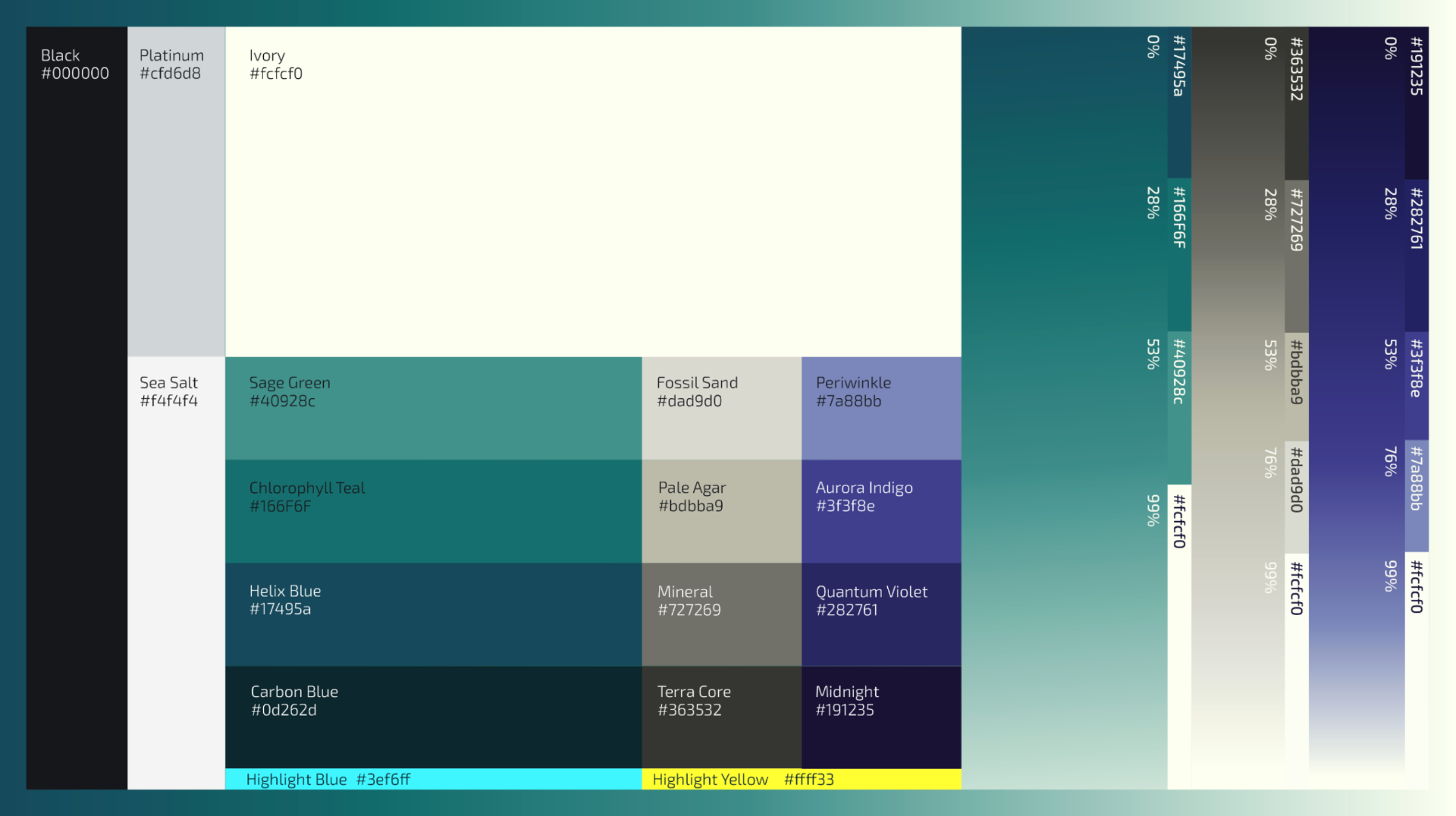1456x816 pixels.
Task: Click the grey gradient stop #dad9d0
Action: pyautogui.click(x=1297, y=497)
